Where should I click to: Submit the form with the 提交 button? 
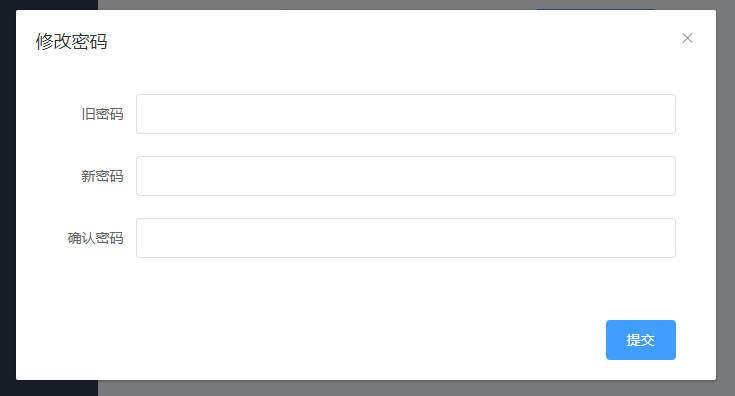pyautogui.click(x=641, y=340)
